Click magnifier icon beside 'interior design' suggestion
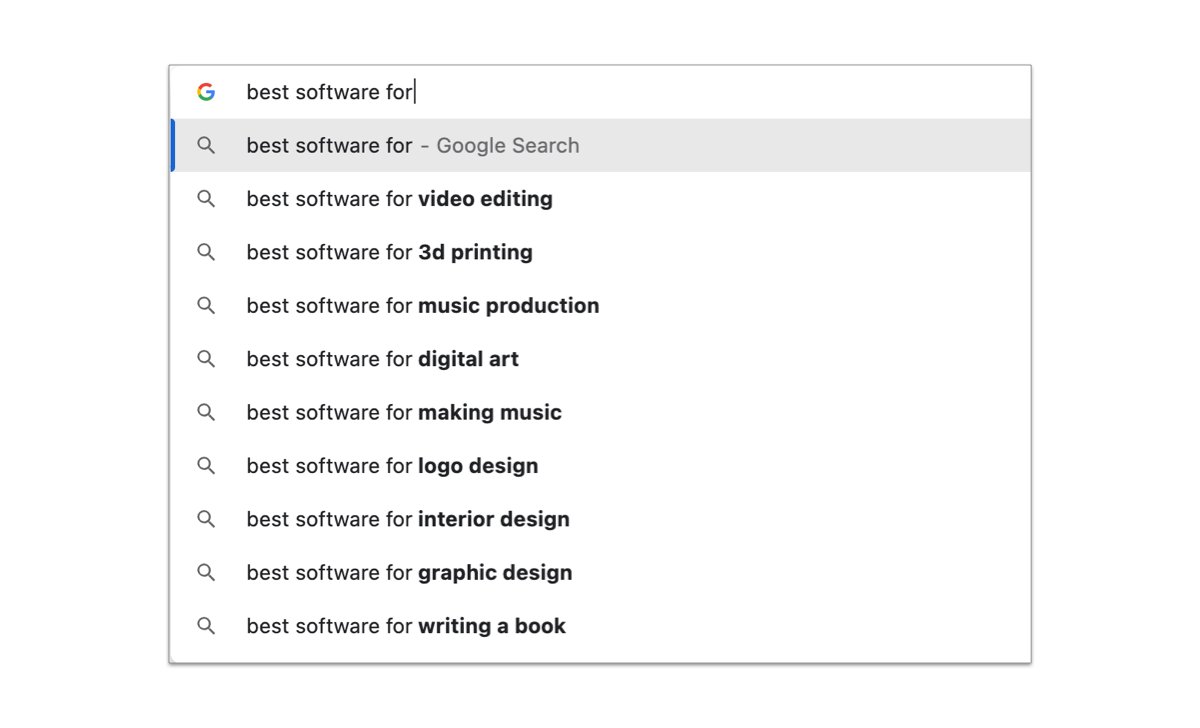Image resolution: width=1200 pixels, height=728 pixels. click(x=206, y=519)
